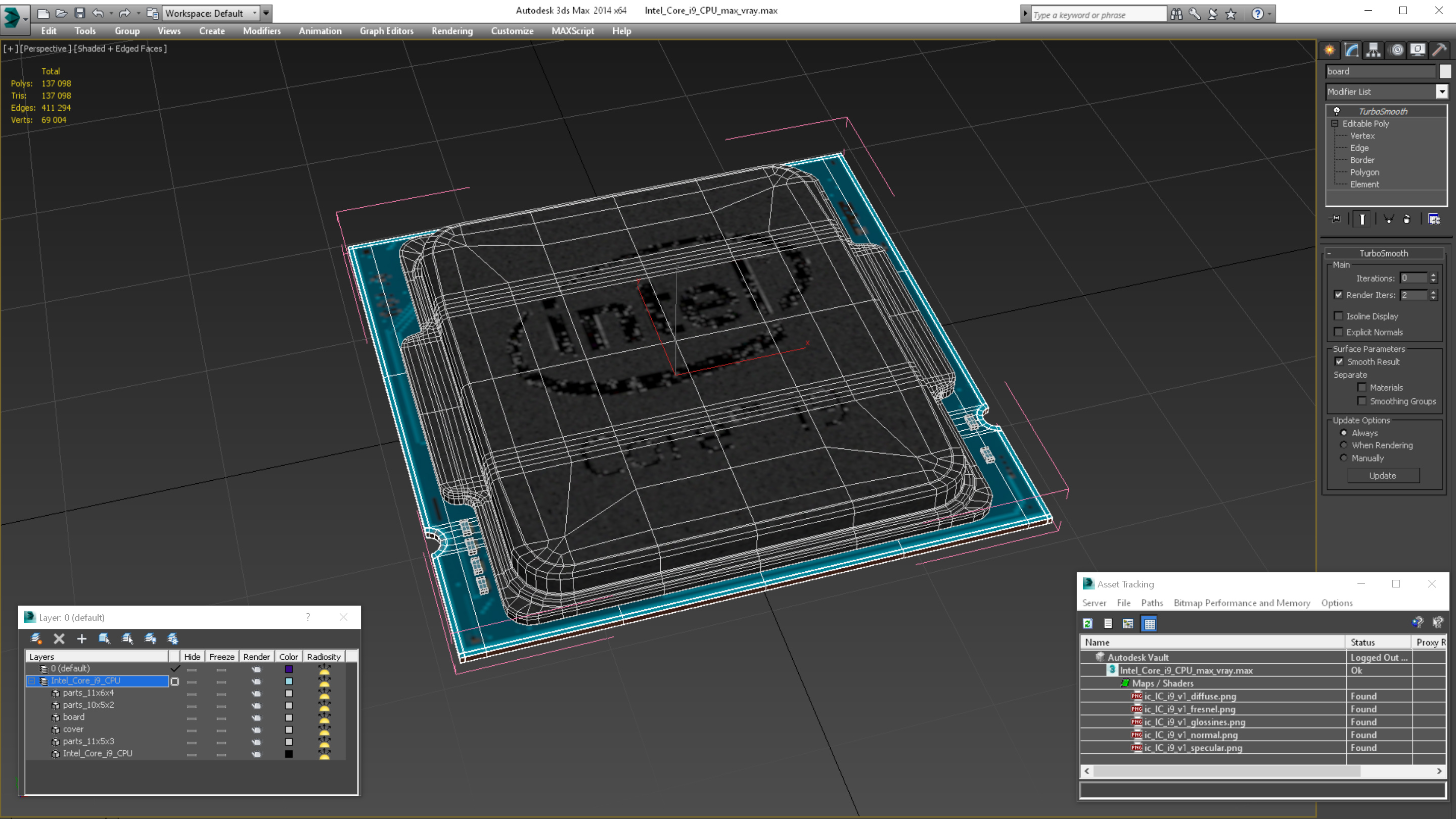The height and width of the screenshot is (819, 1456).
Task: Click the Update button
Action: coord(1383,475)
